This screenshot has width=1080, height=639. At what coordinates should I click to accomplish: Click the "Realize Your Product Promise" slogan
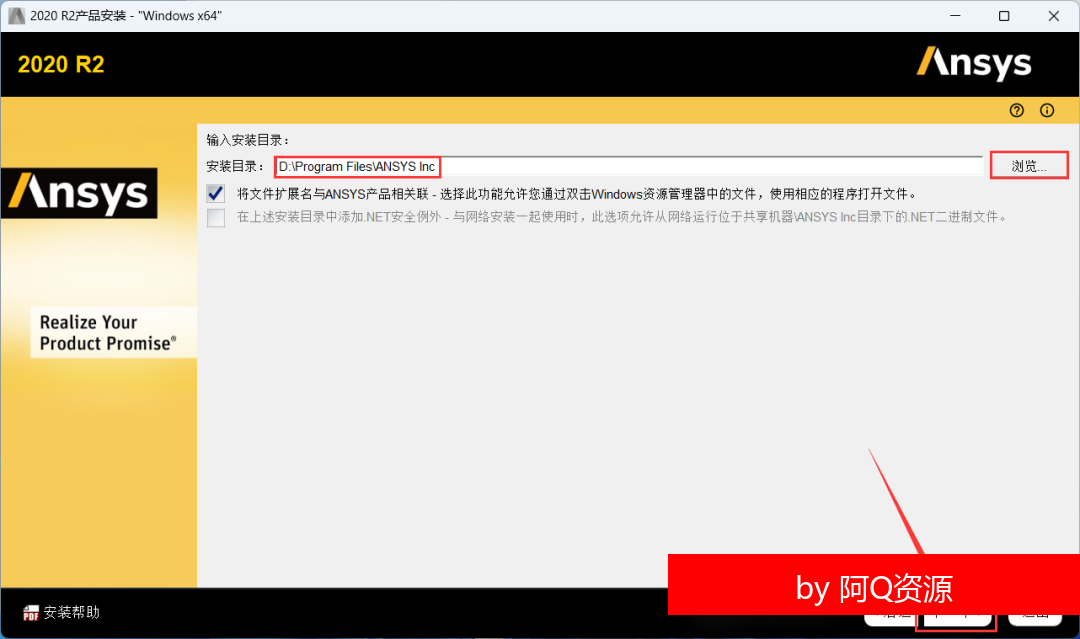click(109, 333)
